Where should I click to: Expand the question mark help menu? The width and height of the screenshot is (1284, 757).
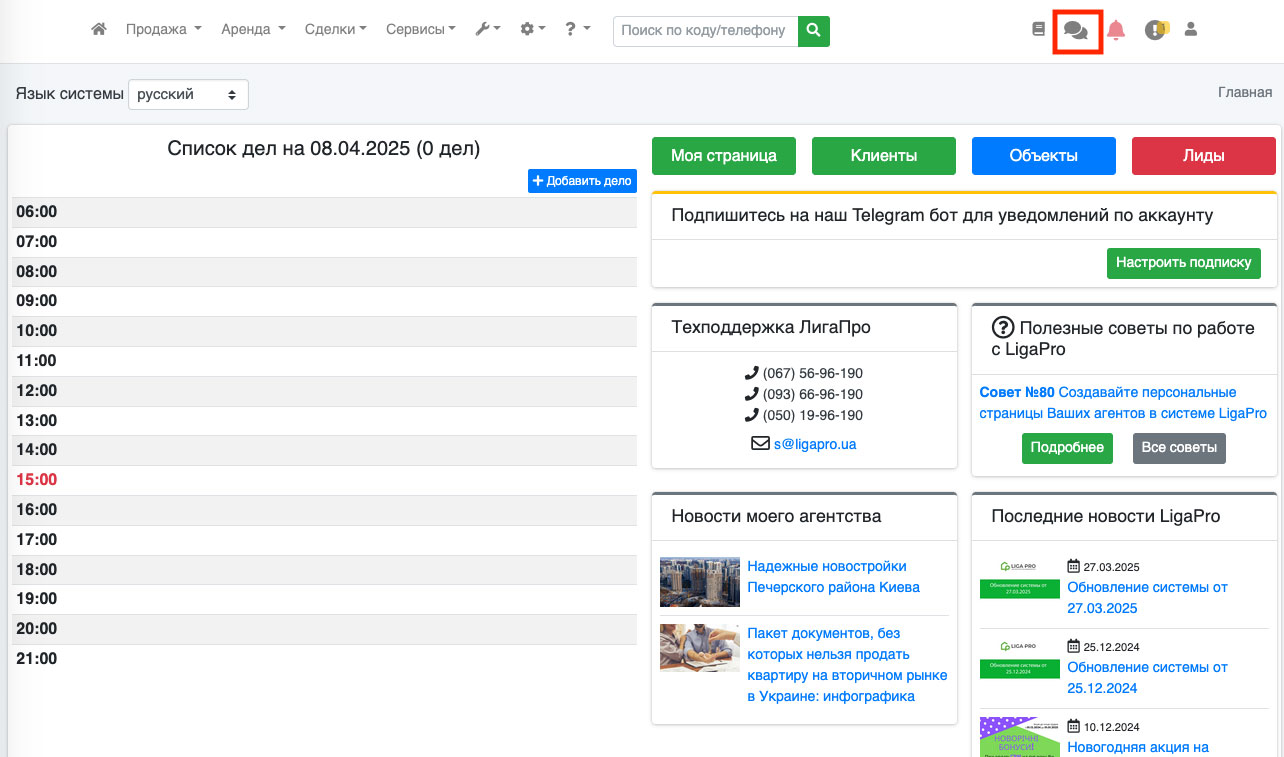[577, 30]
